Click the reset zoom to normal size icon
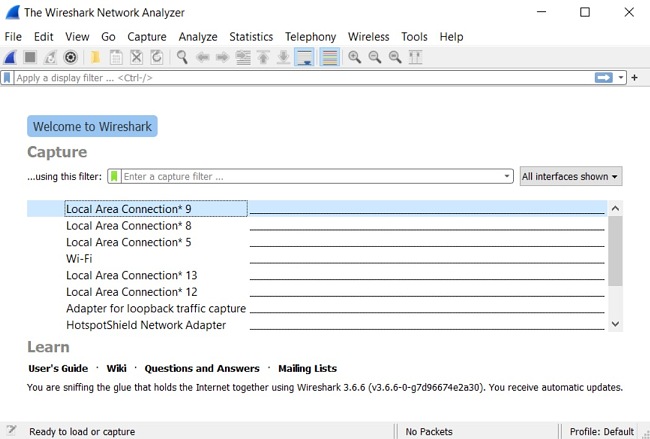Screen dimensions: 650x439 395,57
